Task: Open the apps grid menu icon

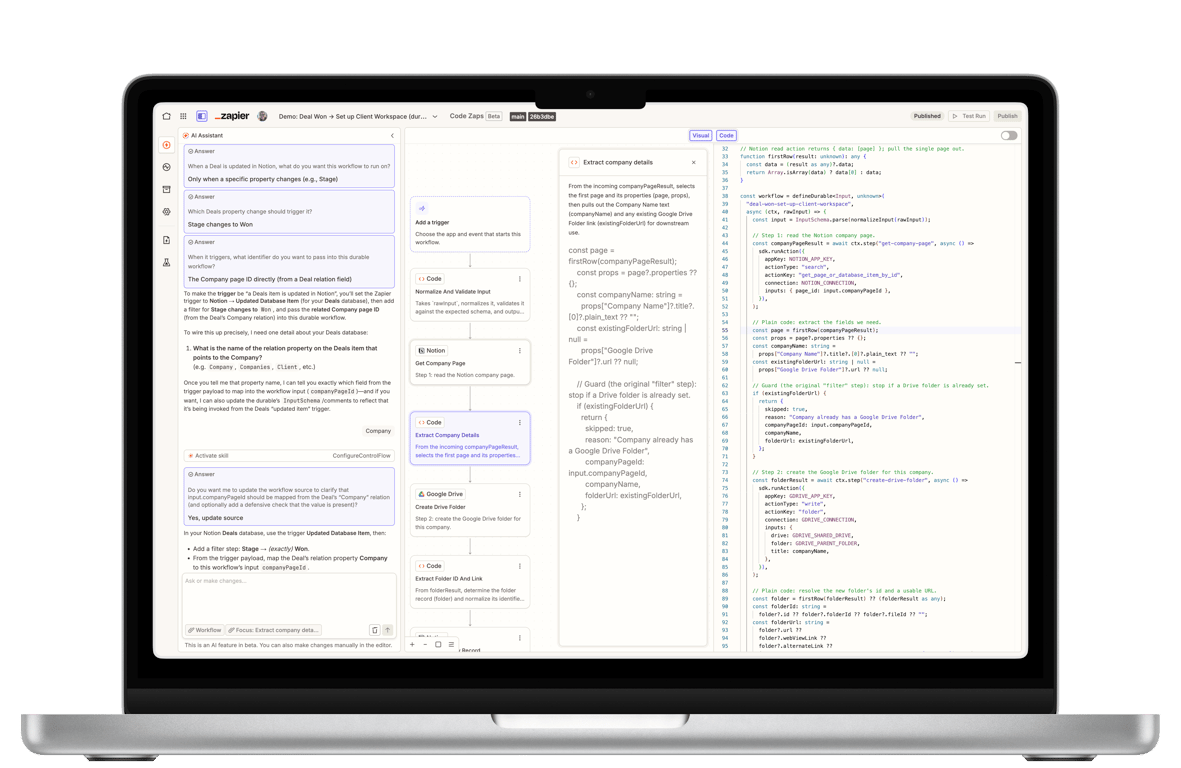Action: (x=183, y=116)
